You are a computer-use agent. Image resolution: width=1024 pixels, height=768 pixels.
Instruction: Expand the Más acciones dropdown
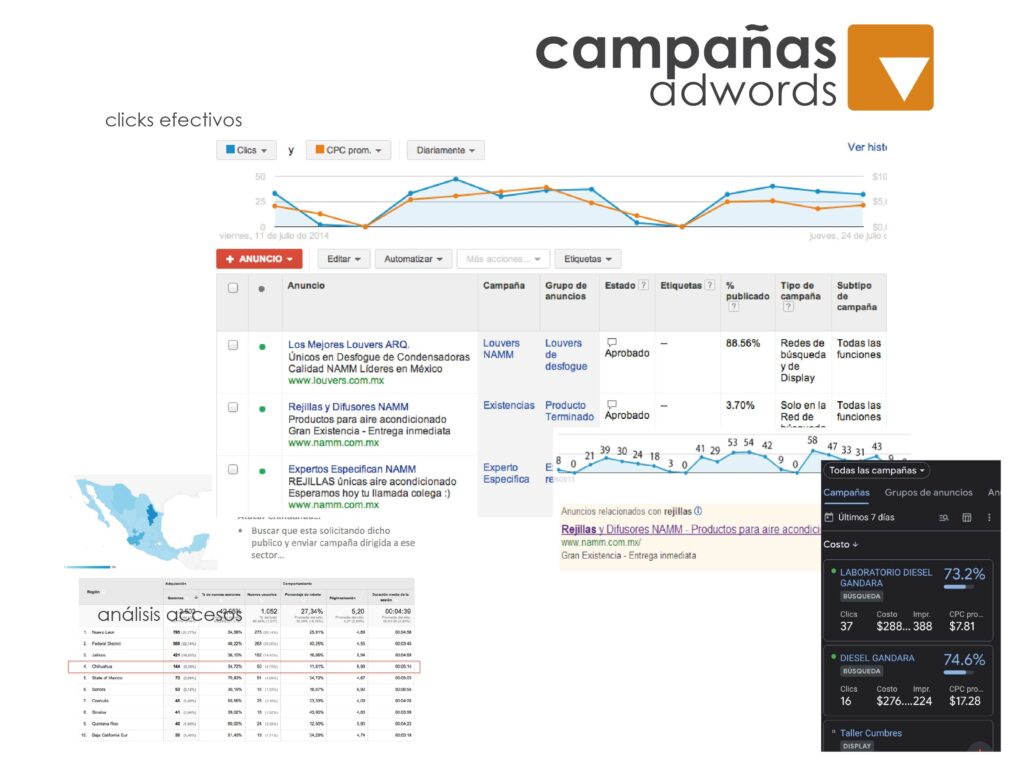(x=504, y=259)
